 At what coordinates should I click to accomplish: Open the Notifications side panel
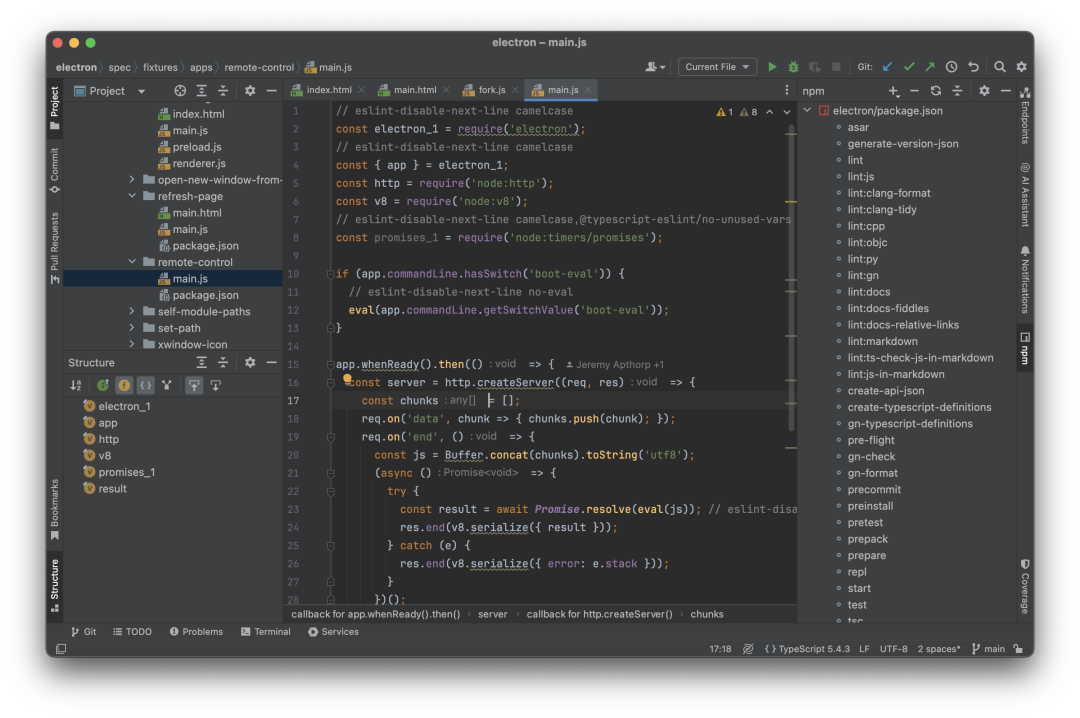[1025, 279]
